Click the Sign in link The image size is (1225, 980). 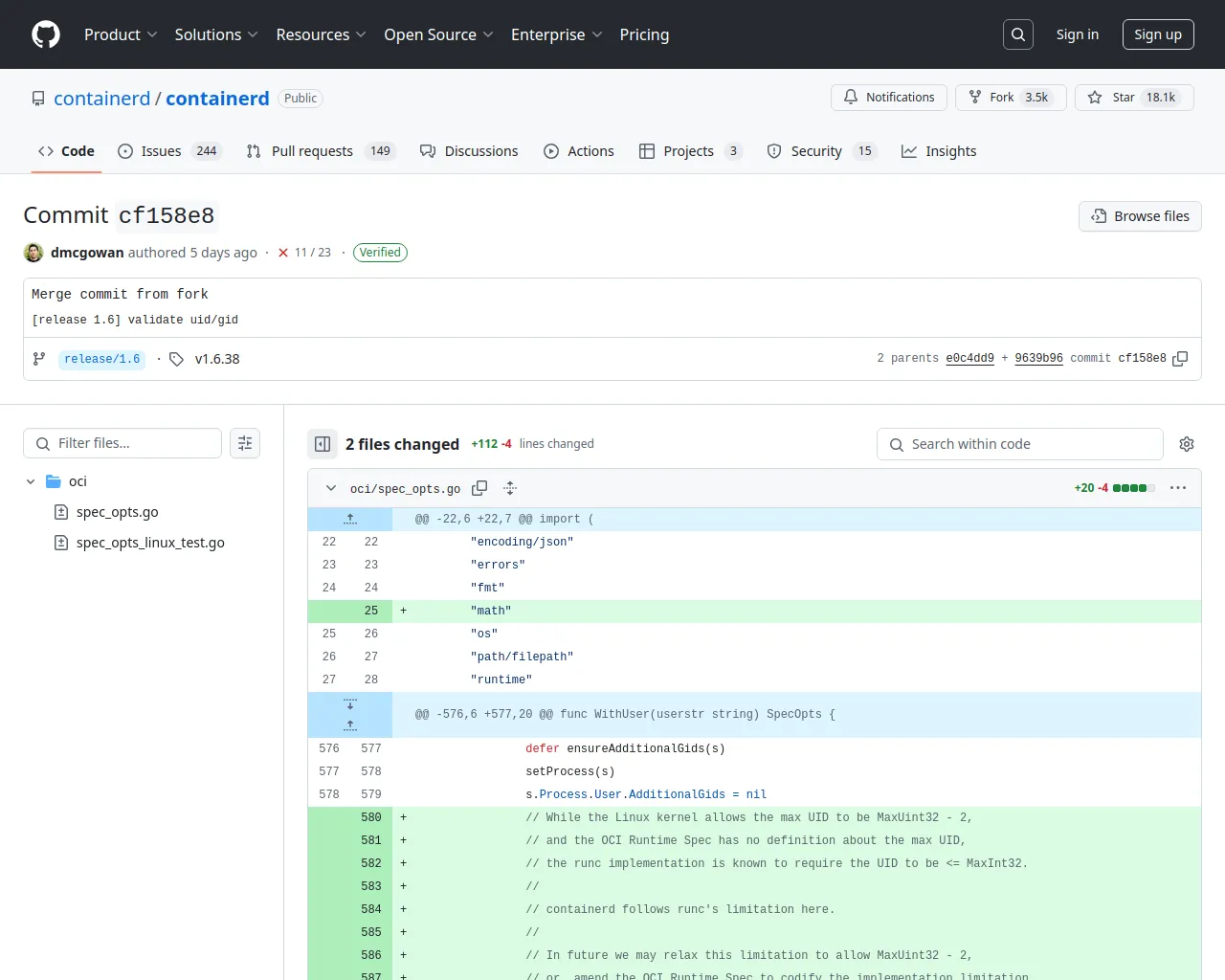[1077, 34]
